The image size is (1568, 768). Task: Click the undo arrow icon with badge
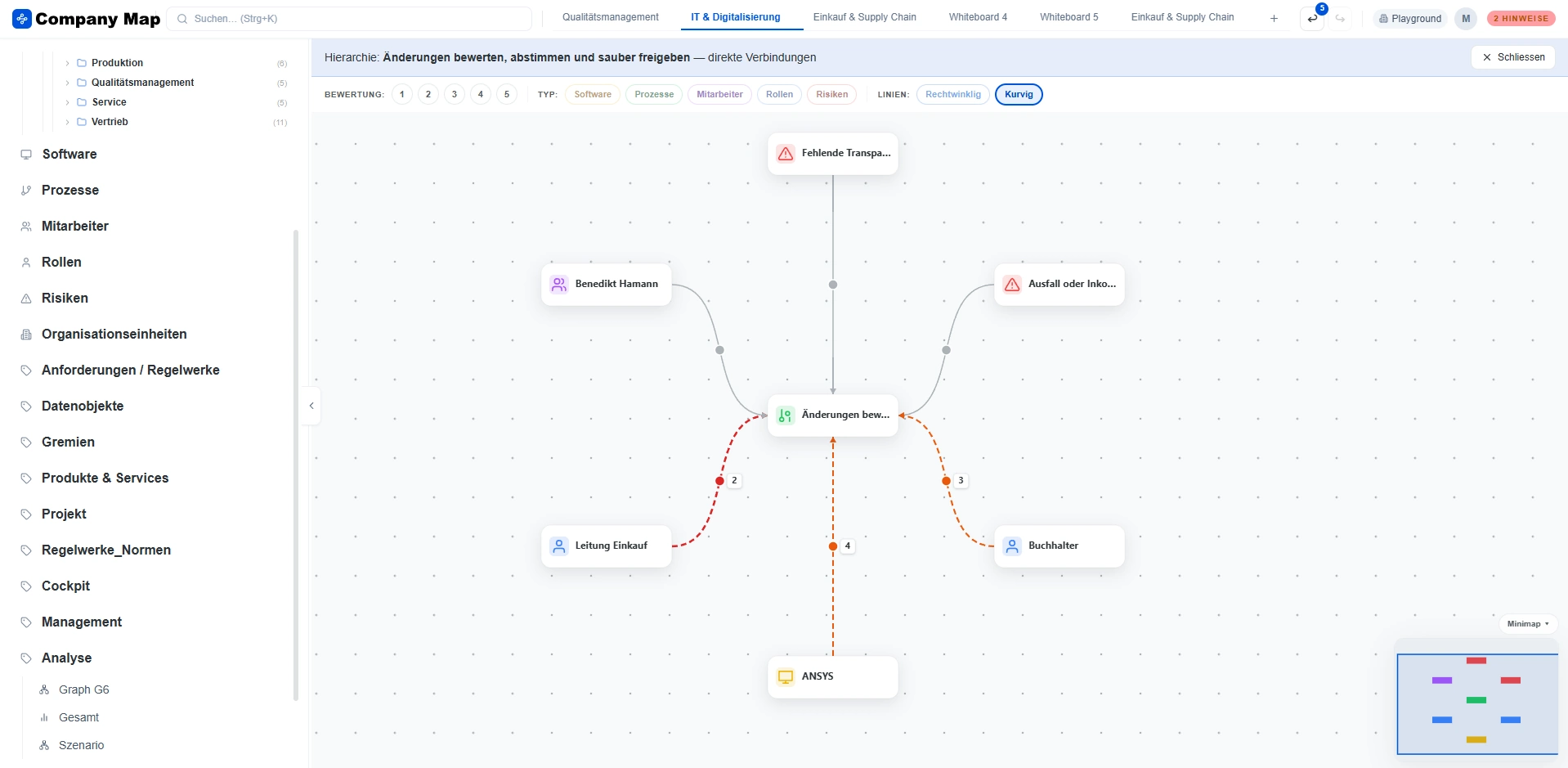coord(1312,18)
